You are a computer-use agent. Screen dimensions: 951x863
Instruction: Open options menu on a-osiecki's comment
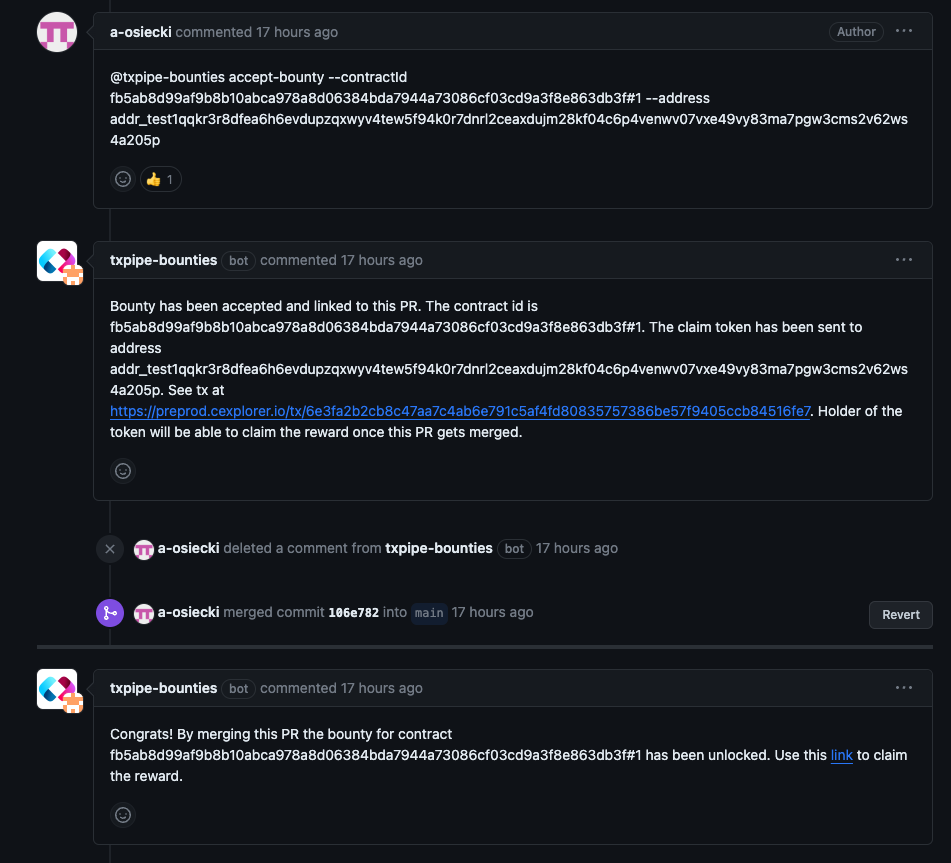pyautogui.click(x=904, y=31)
